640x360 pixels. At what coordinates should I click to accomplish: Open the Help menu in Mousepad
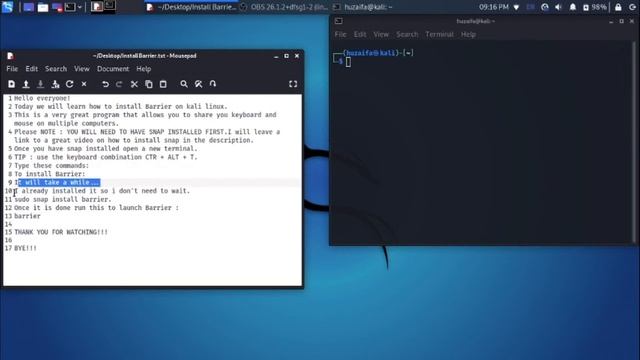tap(144, 69)
